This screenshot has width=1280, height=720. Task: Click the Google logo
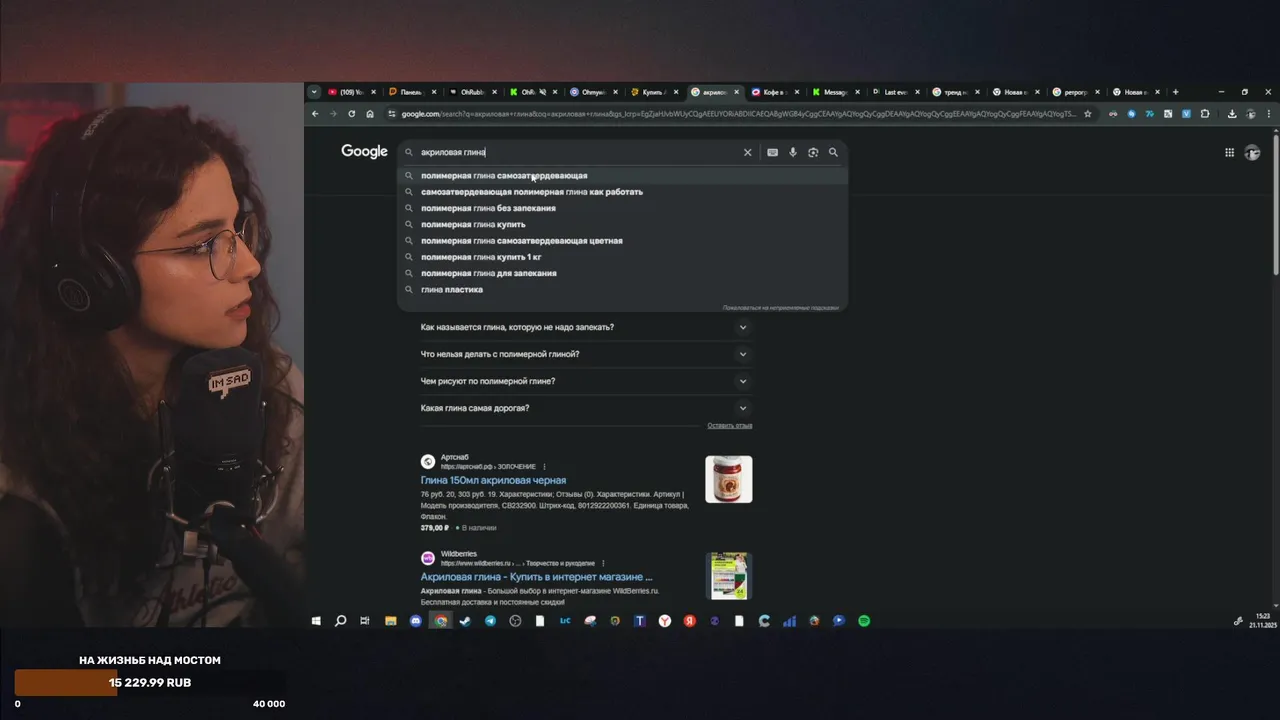(364, 152)
